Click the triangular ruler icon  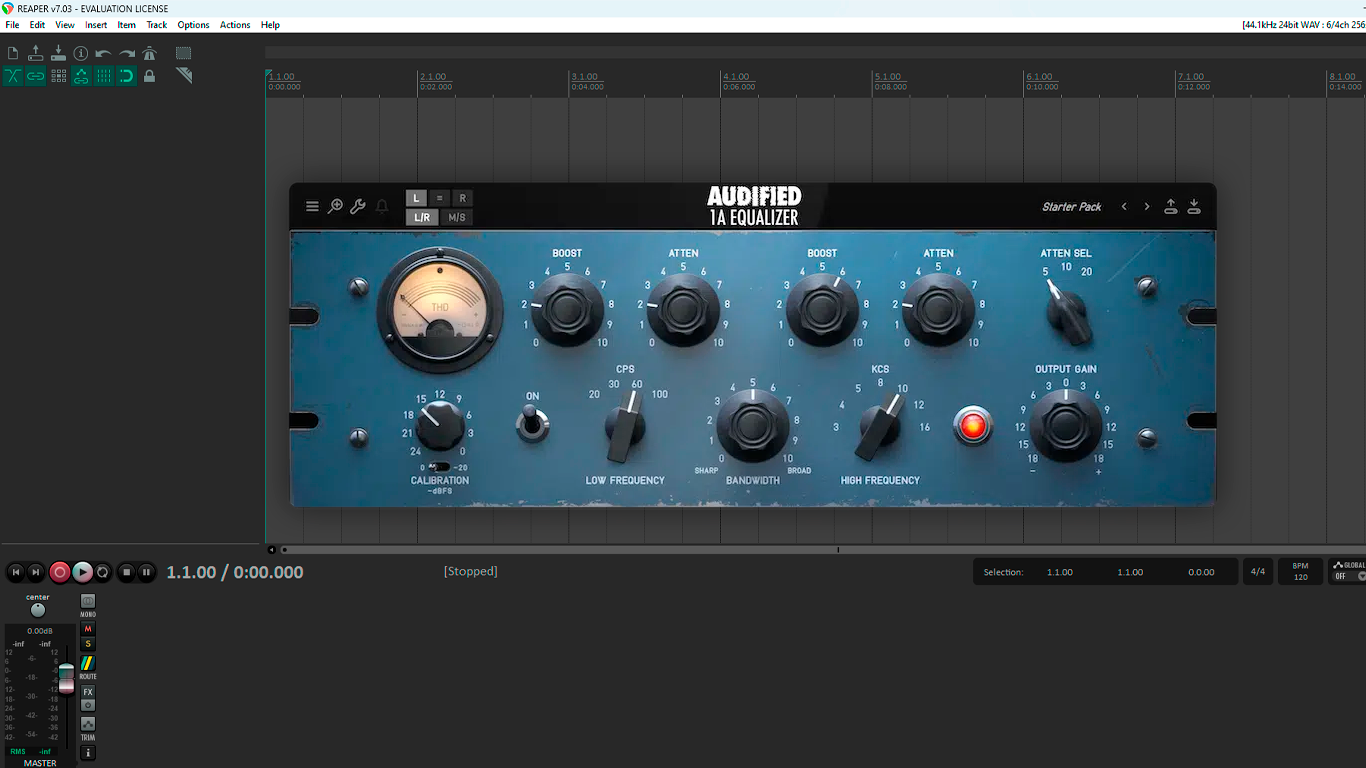tap(184, 76)
